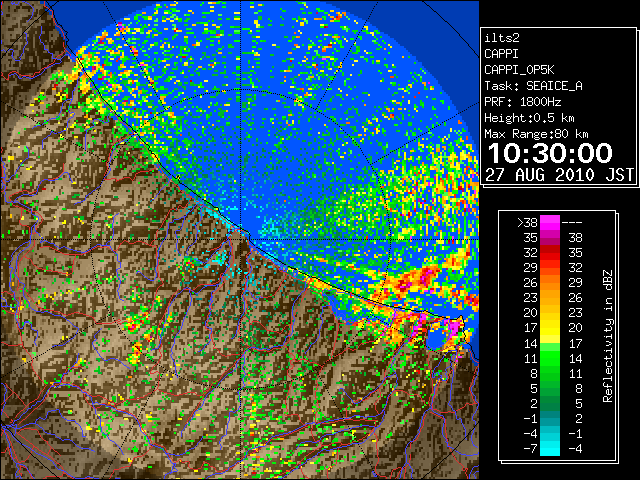Click the cyan -7 dBZ color swatch
The image size is (640, 480).
click(x=550, y=449)
